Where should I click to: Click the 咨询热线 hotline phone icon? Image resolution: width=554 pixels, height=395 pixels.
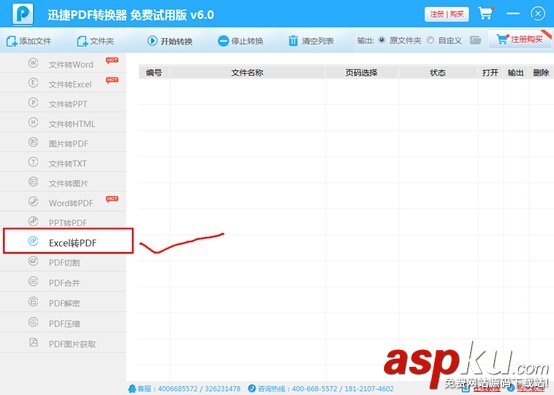[252, 388]
